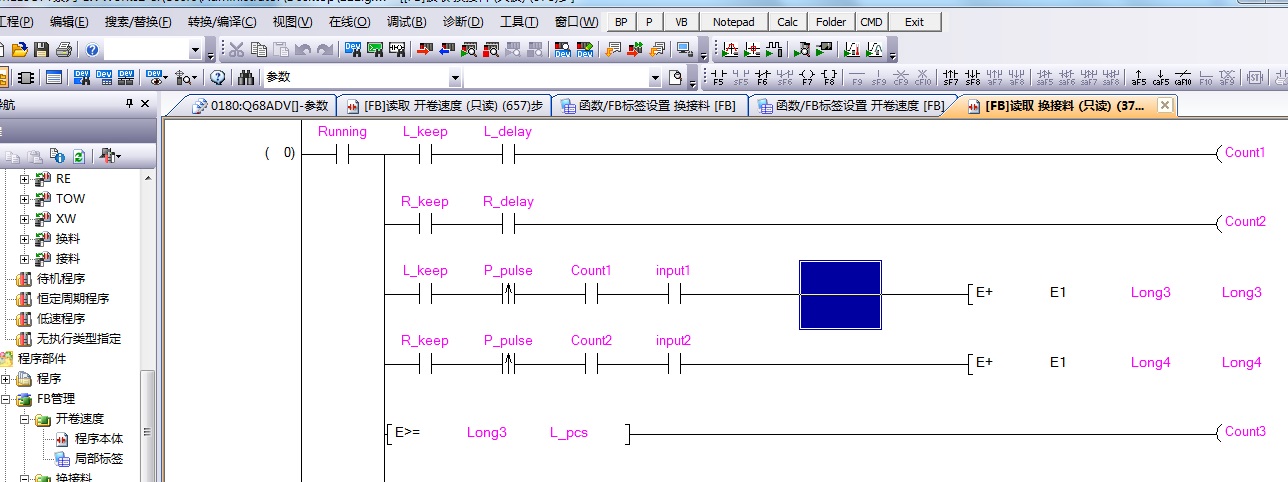Collapse the FB管理 tree node
Viewport: 1288px width, 482px height.
tap(6, 399)
